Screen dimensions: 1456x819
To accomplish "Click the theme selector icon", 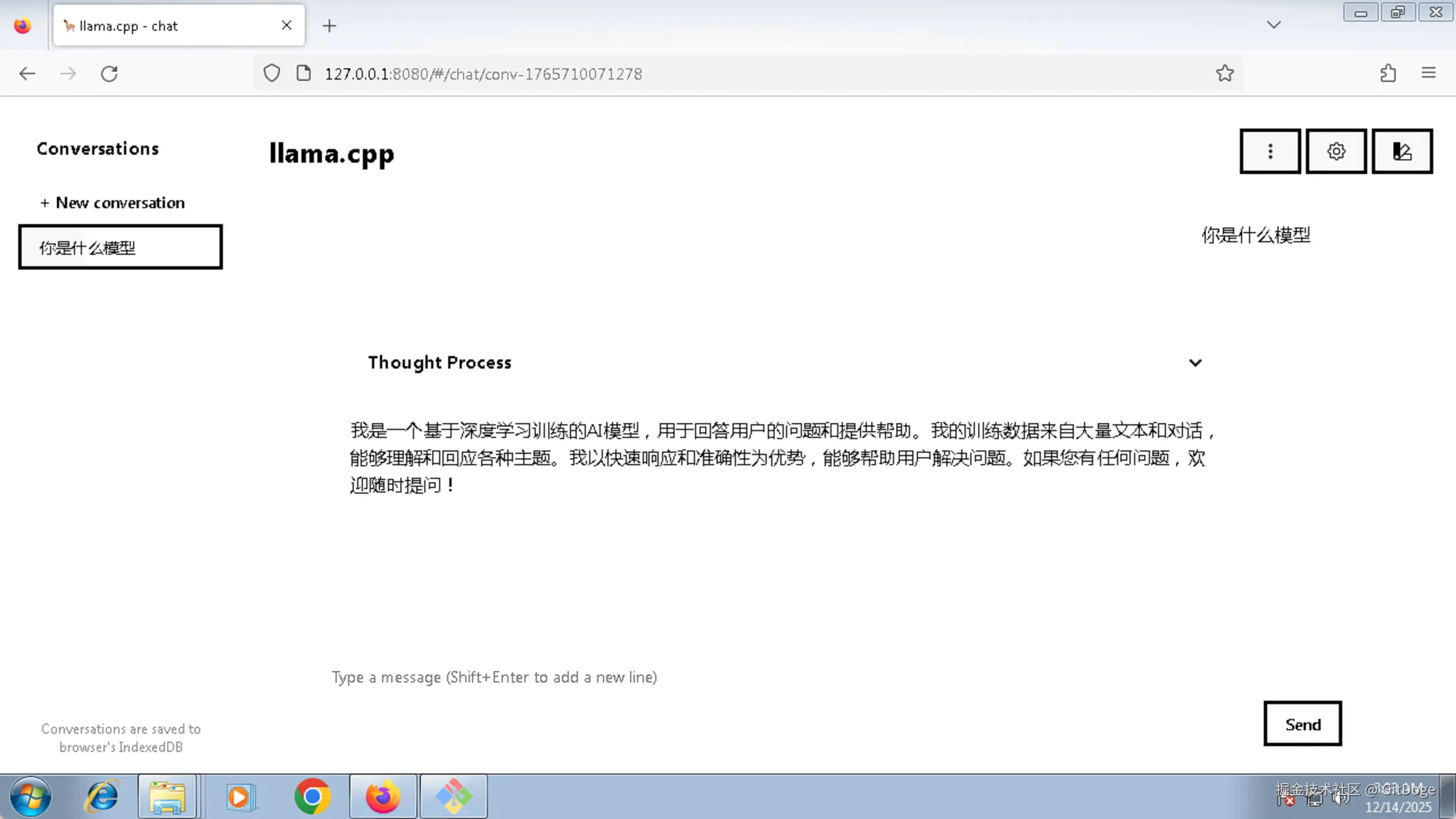I will tap(1402, 151).
